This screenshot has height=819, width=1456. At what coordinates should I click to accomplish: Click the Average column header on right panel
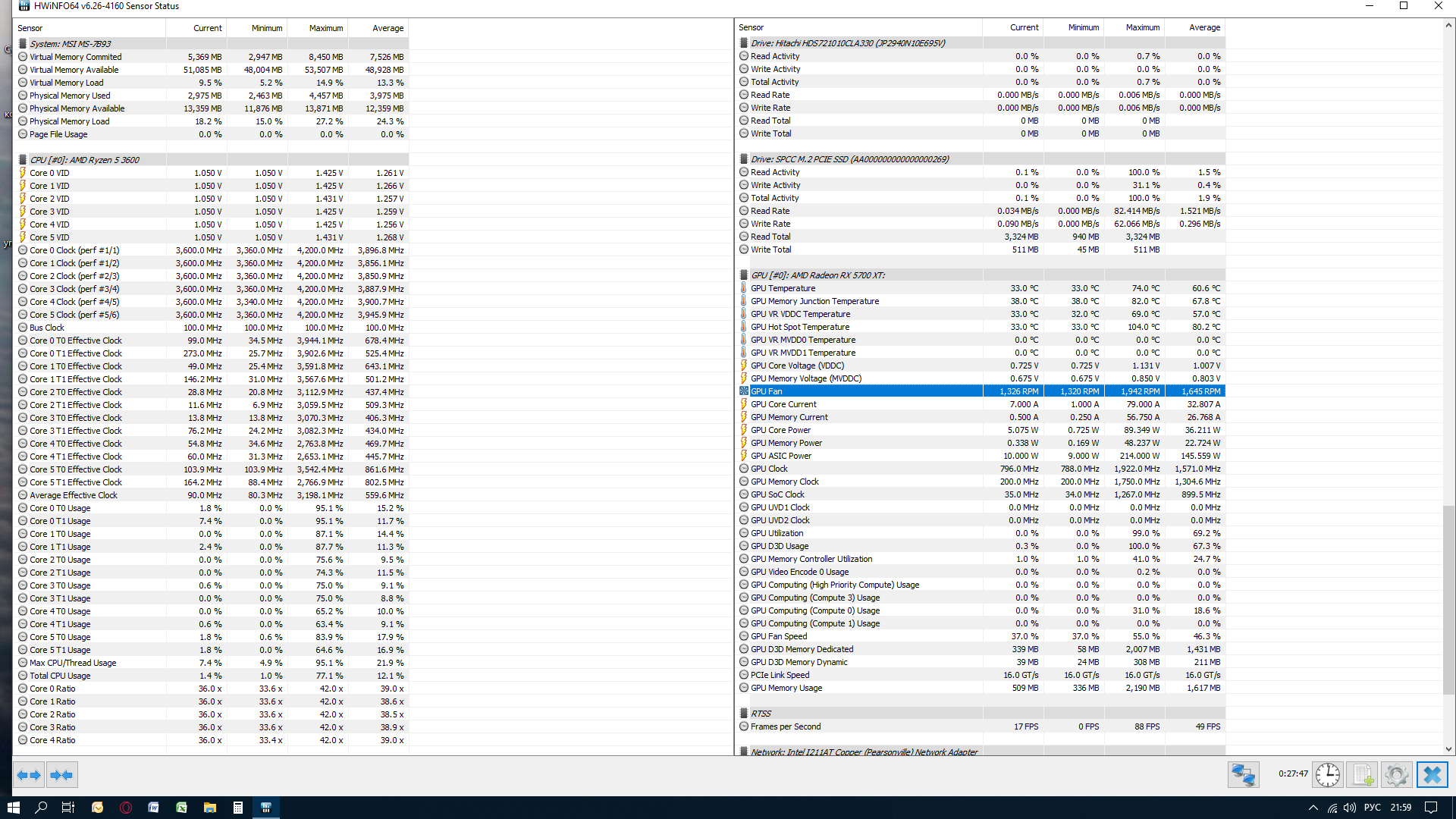point(1204,27)
